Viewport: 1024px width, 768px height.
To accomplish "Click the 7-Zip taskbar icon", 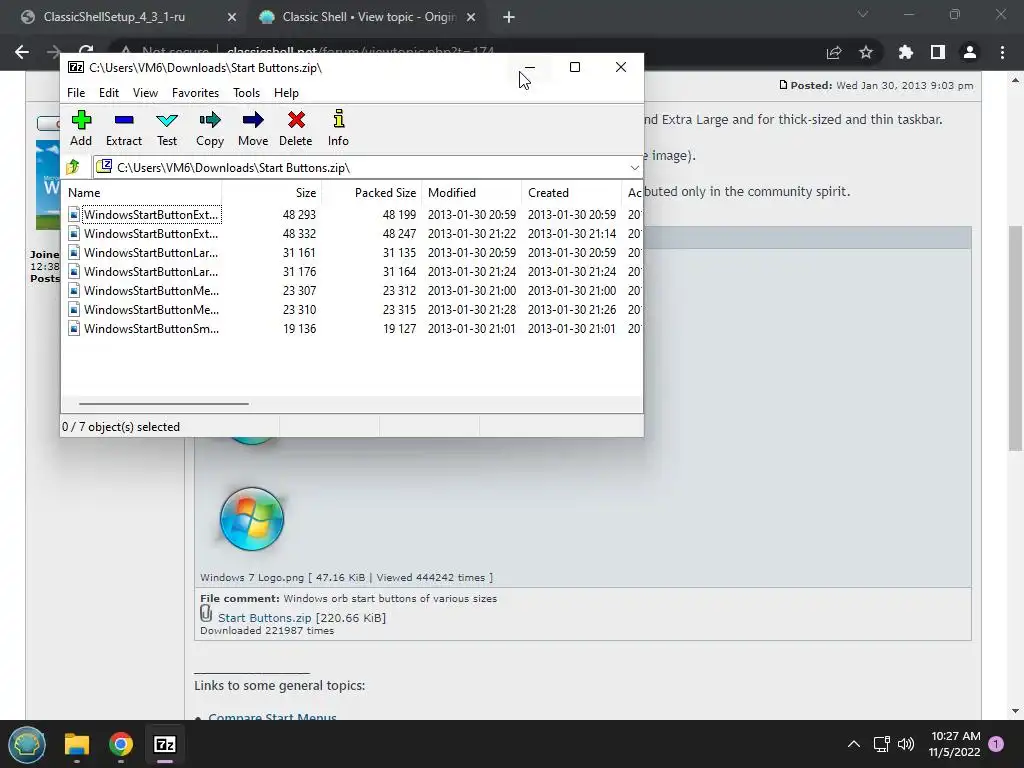I will [165, 744].
